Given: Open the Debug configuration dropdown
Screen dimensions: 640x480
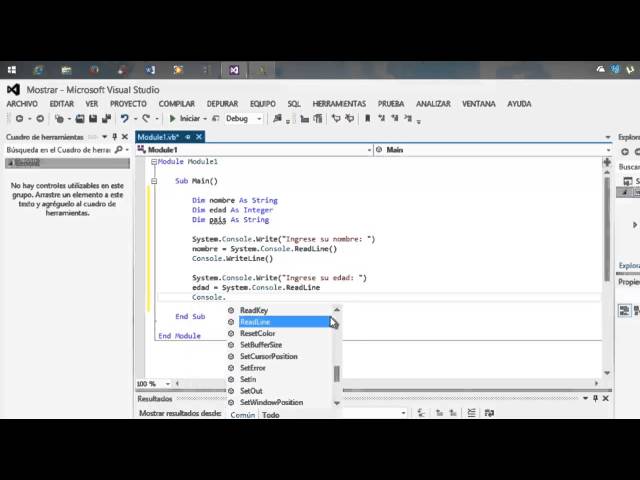Looking at the screenshot, I should (243, 118).
